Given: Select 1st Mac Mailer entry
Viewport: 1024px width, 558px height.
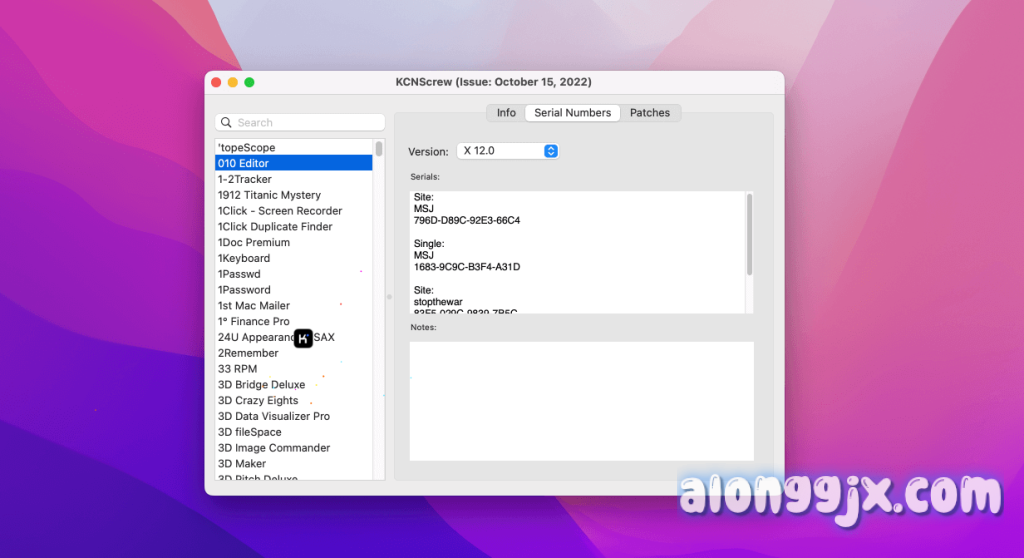Looking at the screenshot, I should (x=254, y=306).
